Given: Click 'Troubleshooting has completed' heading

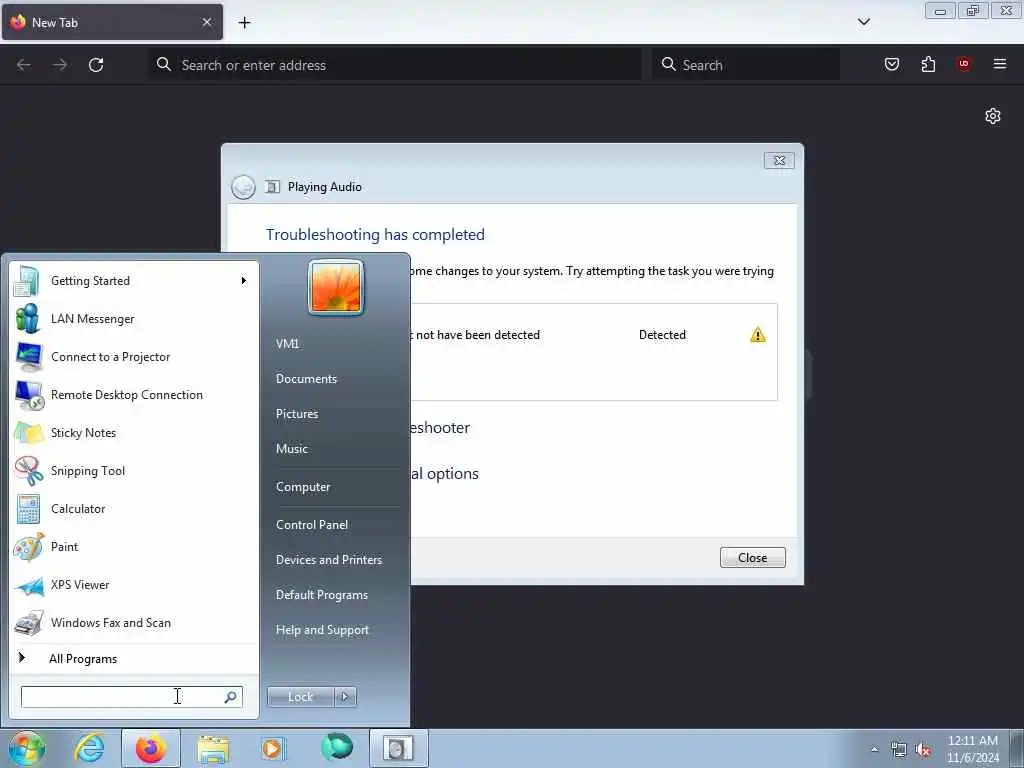Looking at the screenshot, I should pyautogui.click(x=376, y=234).
